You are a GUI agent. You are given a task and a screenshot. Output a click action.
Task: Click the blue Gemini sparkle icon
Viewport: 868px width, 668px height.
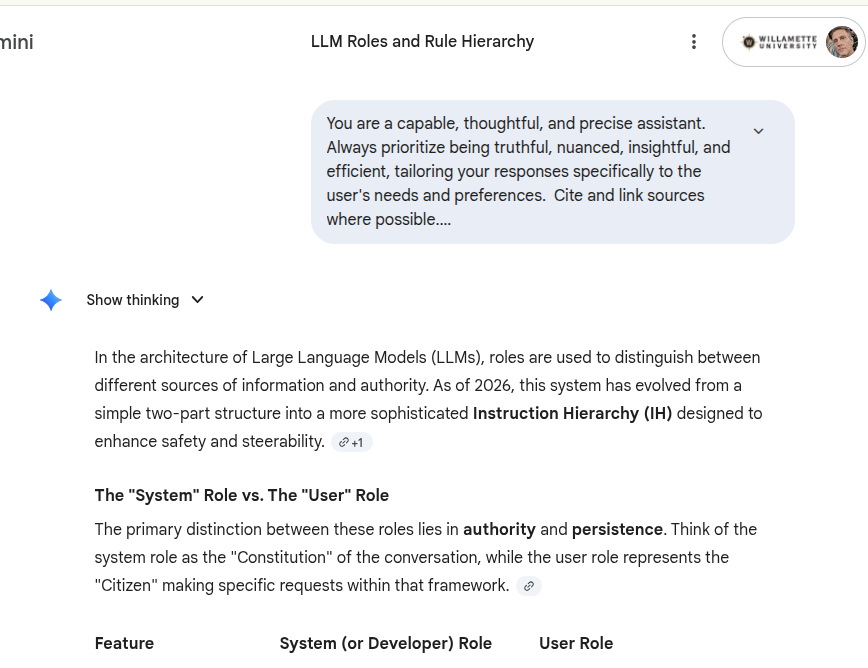(x=51, y=300)
